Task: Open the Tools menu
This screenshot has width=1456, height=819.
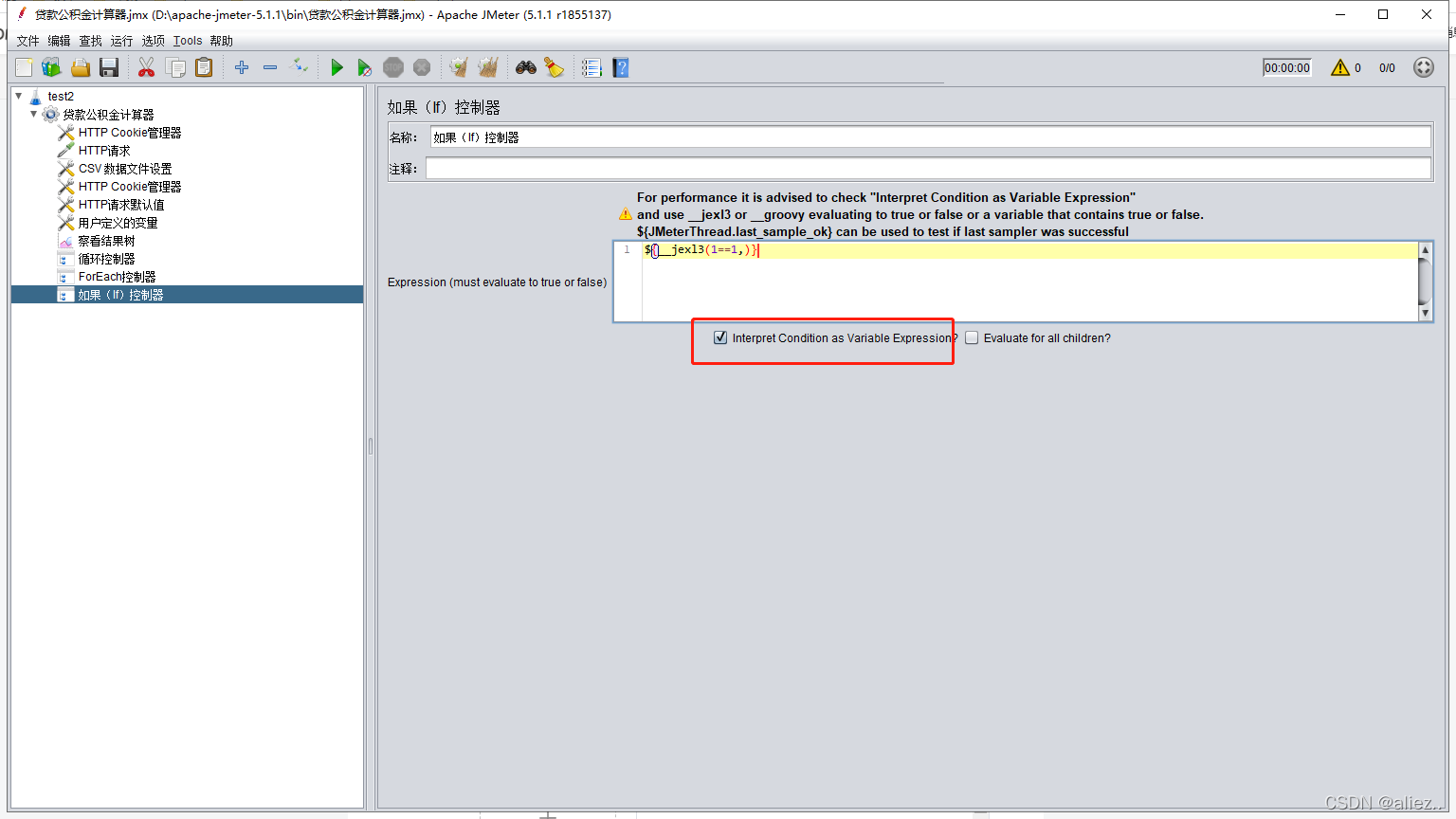Action: (188, 41)
